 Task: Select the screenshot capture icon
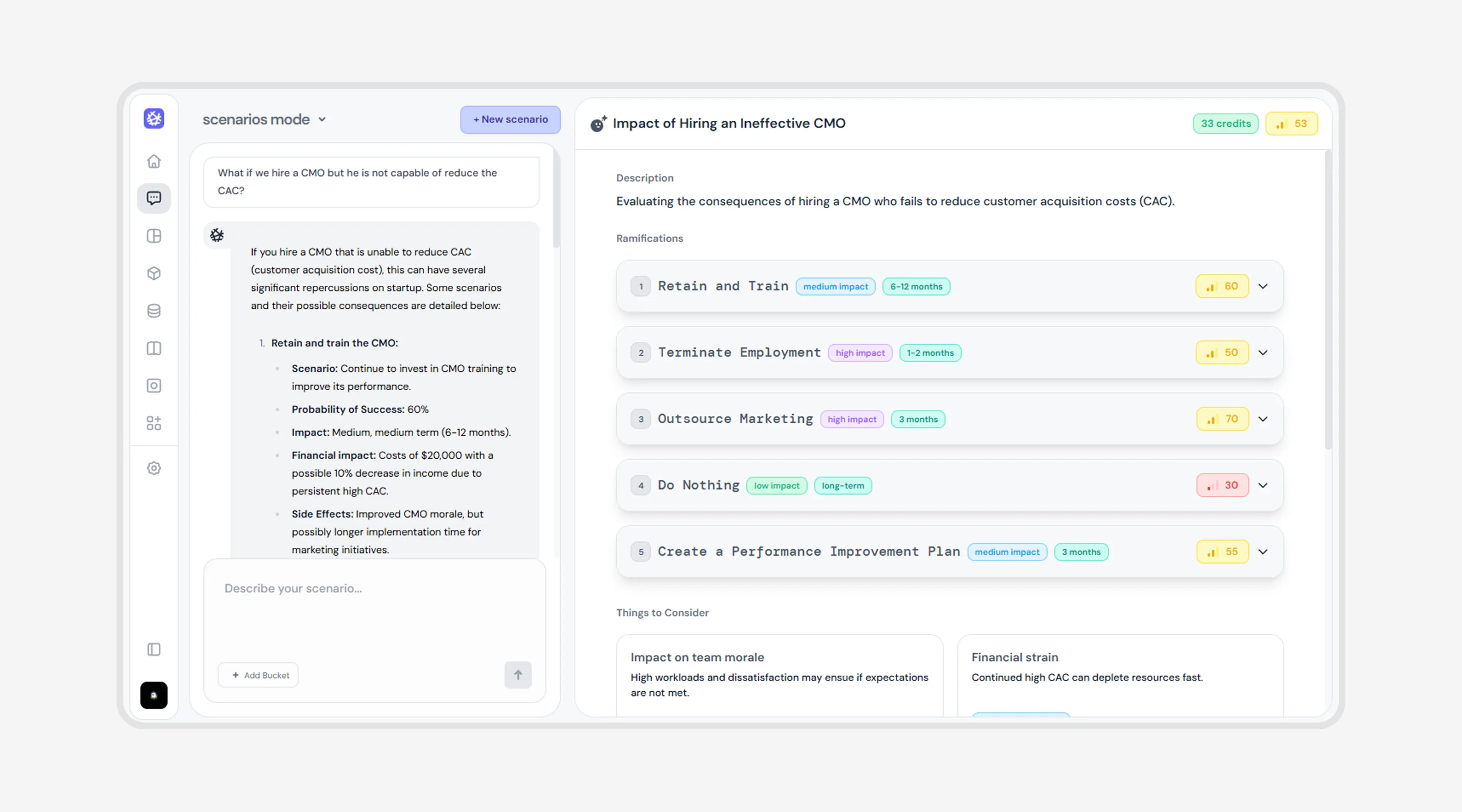[154, 385]
